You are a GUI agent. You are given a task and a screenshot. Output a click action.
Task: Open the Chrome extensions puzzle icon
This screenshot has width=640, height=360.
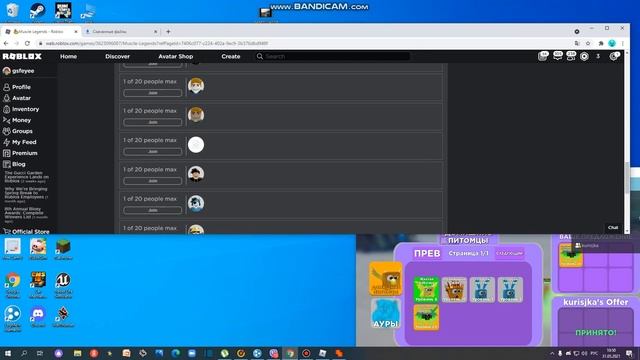click(x=601, y=43)
